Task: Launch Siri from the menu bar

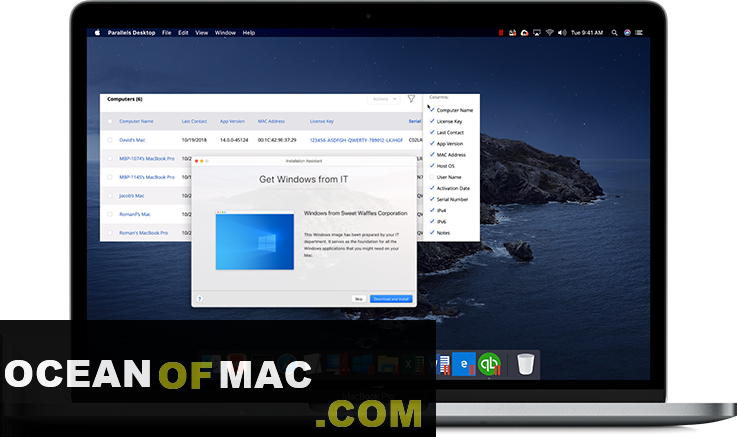Action: 627,32
